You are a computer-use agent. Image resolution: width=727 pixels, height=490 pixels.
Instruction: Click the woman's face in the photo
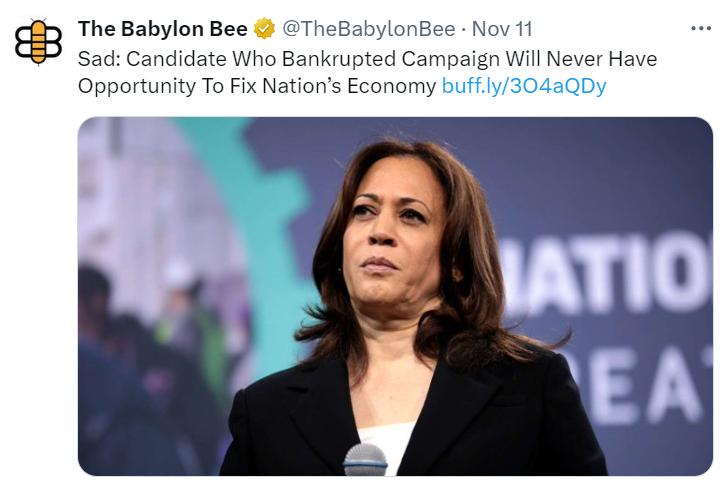(392, 236)
